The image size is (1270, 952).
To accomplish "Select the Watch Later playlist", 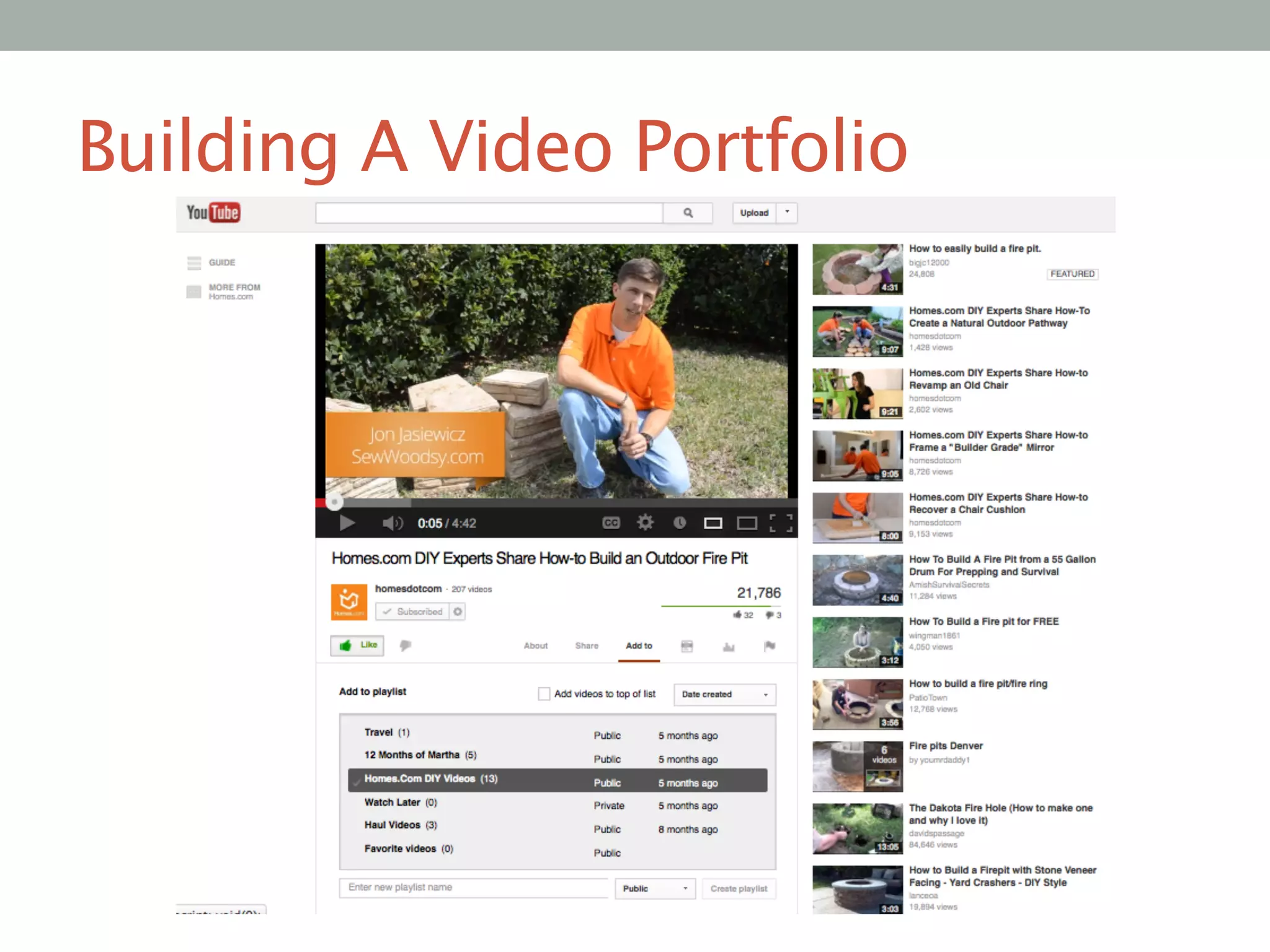I will [557, 804].
